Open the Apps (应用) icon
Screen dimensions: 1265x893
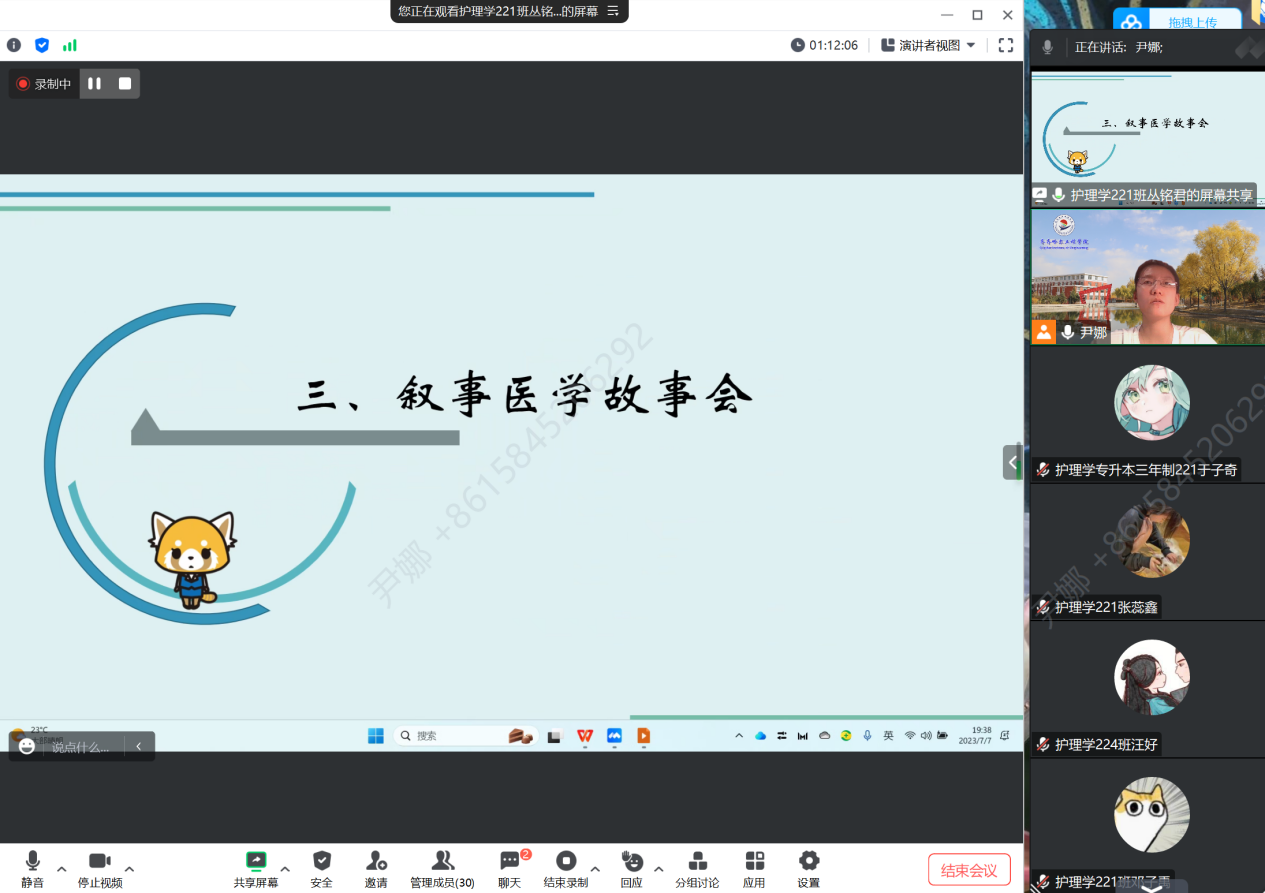[754, 862]
